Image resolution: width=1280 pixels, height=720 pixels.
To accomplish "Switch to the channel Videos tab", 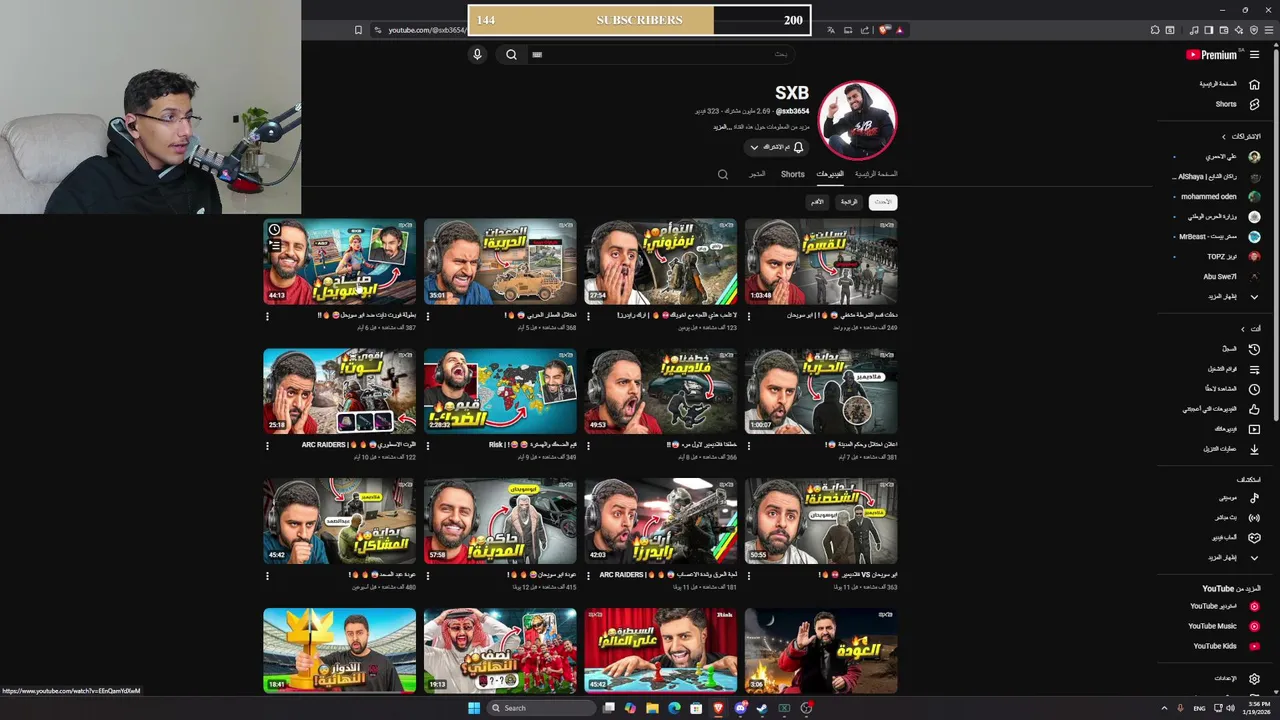I will coord(830,174).
